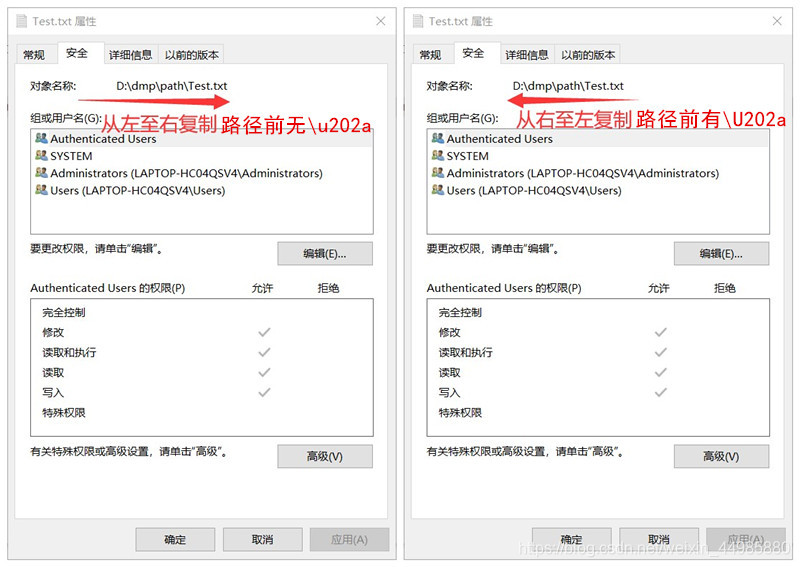The height and width of the screenshot is (567, 800).
Task: Click Administrators group icon in left dialog
Action: coord(41,173)
